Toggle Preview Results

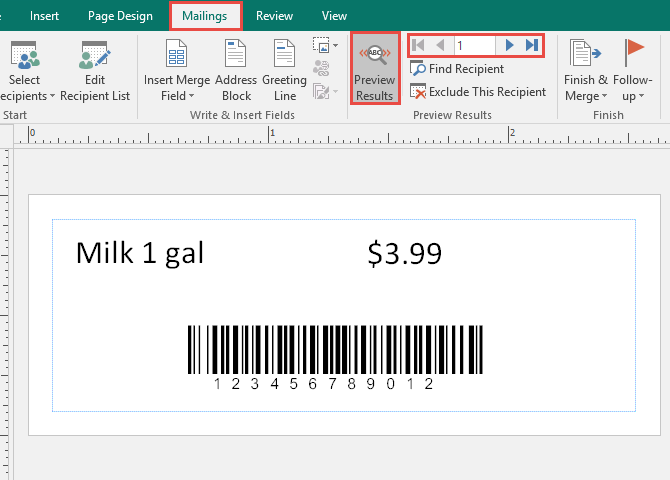pyautogui.click(x=375, y=68)
